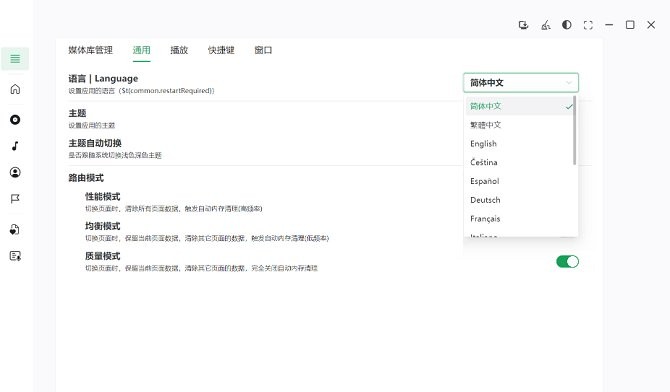Toggle the 质量模式 switch off

pyautogui.click(x=567, y=262)
